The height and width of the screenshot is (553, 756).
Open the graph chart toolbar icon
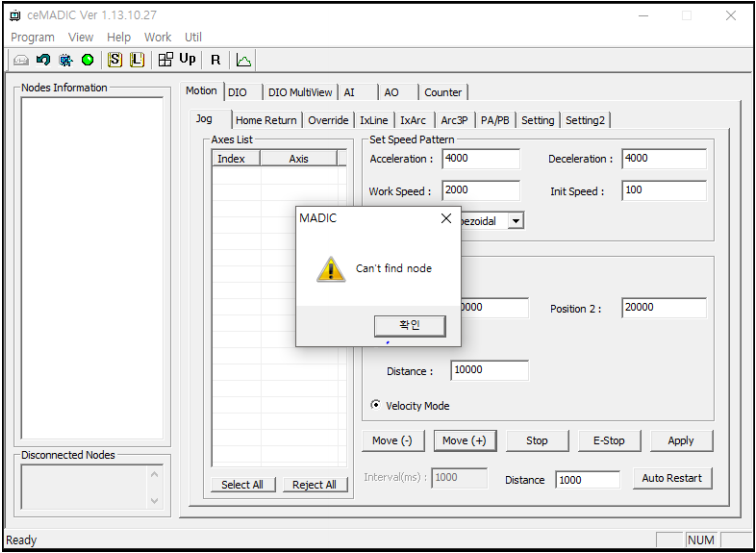click(x=244, y=60)
